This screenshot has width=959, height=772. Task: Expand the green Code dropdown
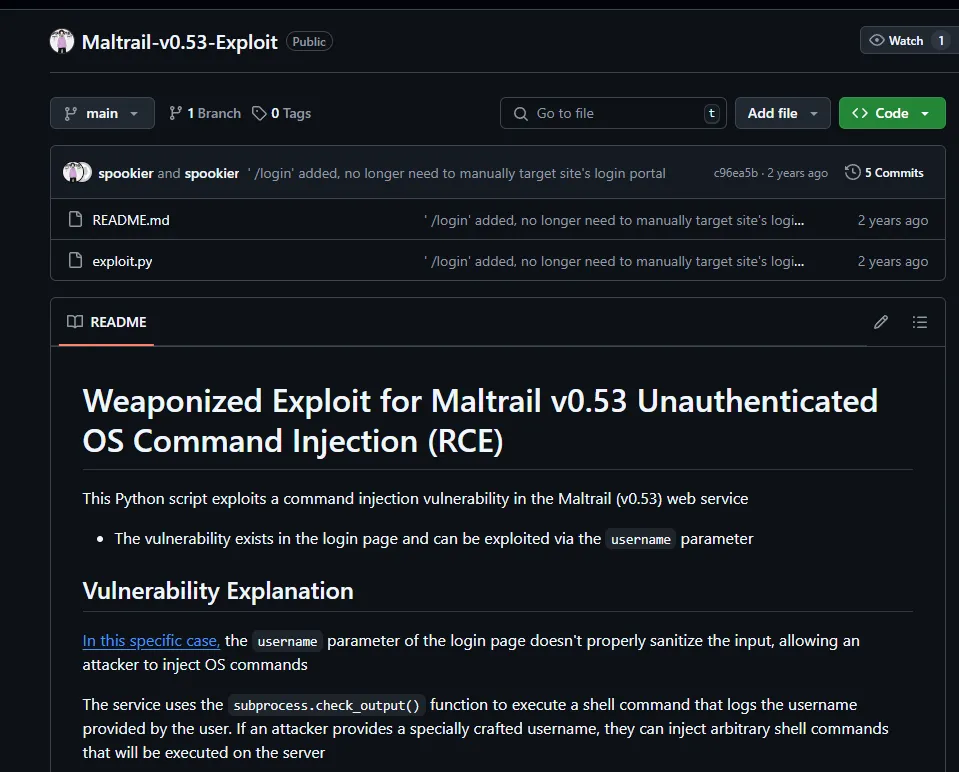pyautogui.click(x=892, y=113)
